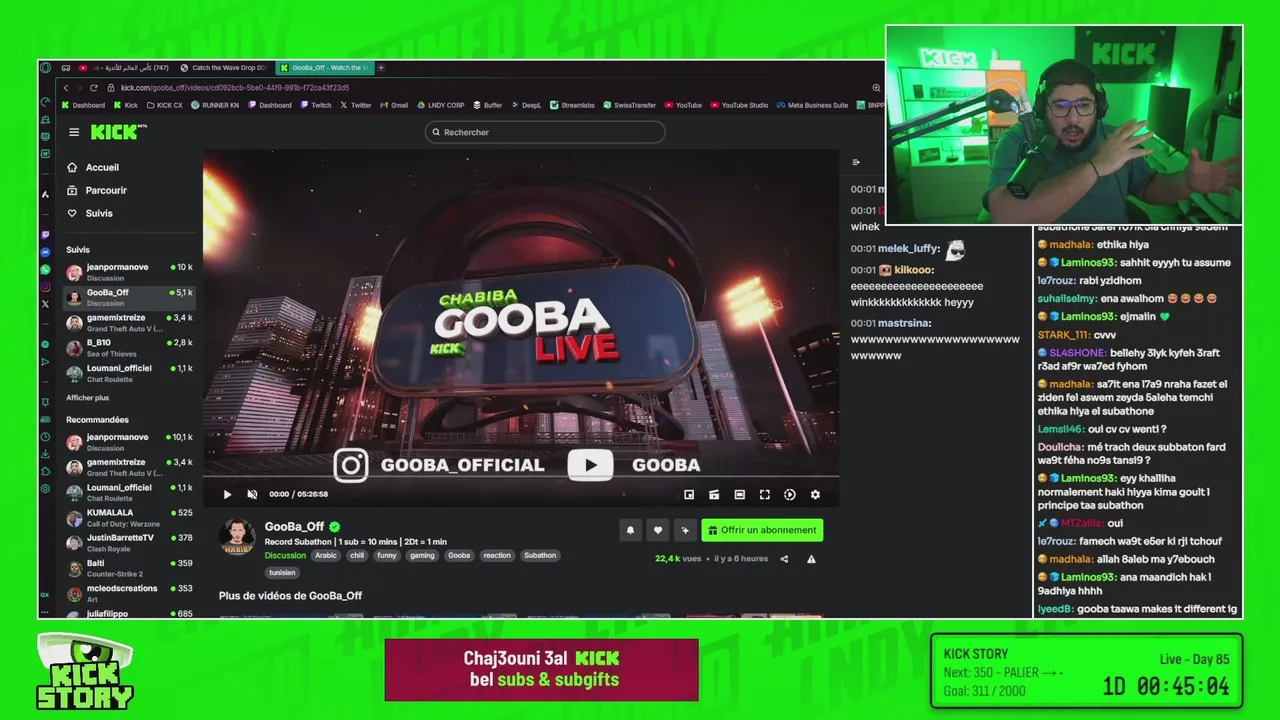The width and height of the screenshot is (1280, 720).
Task: Select the Arabic tag
Action: tap(326, 555)
